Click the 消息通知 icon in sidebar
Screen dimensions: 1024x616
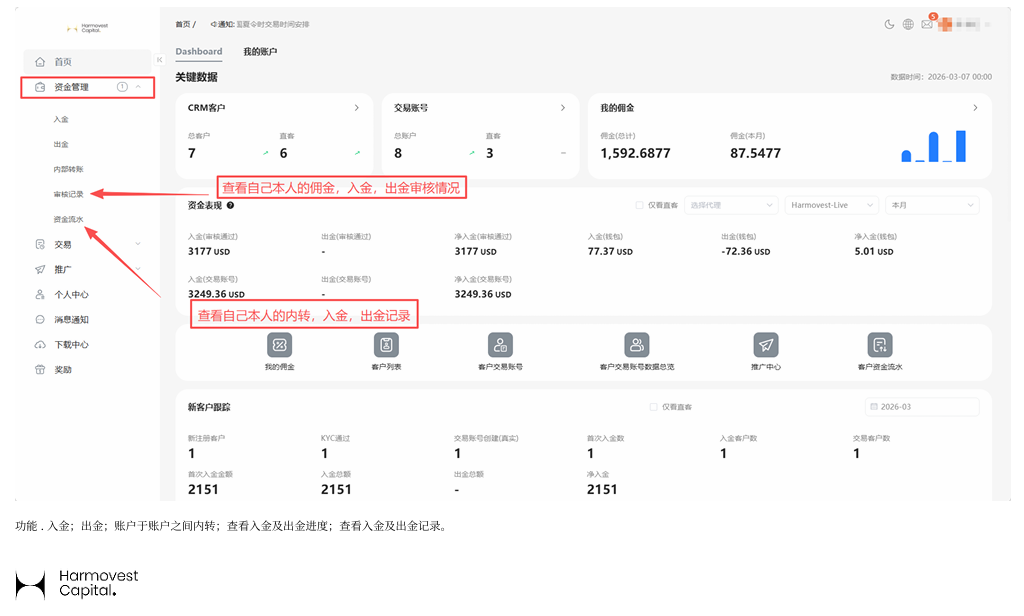[x=40, y=319]
